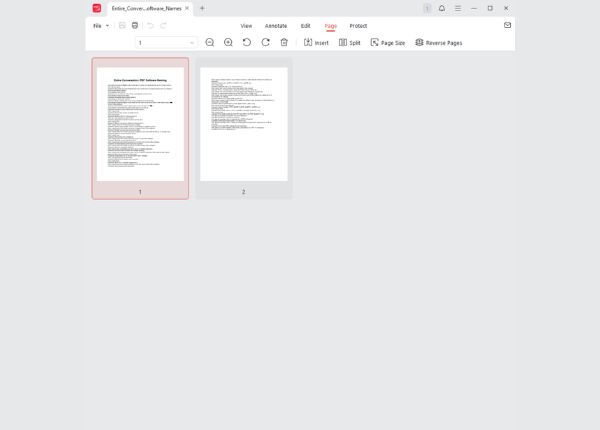Click the user account icon in title bar
The width and height of the screenshot is (600, 430).
(x=427, y=8)
